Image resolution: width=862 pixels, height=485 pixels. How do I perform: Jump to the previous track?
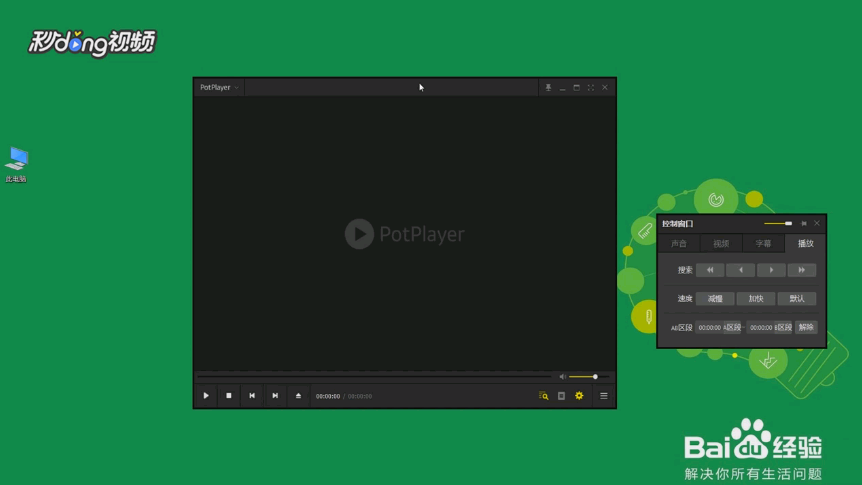coord(252,396)
